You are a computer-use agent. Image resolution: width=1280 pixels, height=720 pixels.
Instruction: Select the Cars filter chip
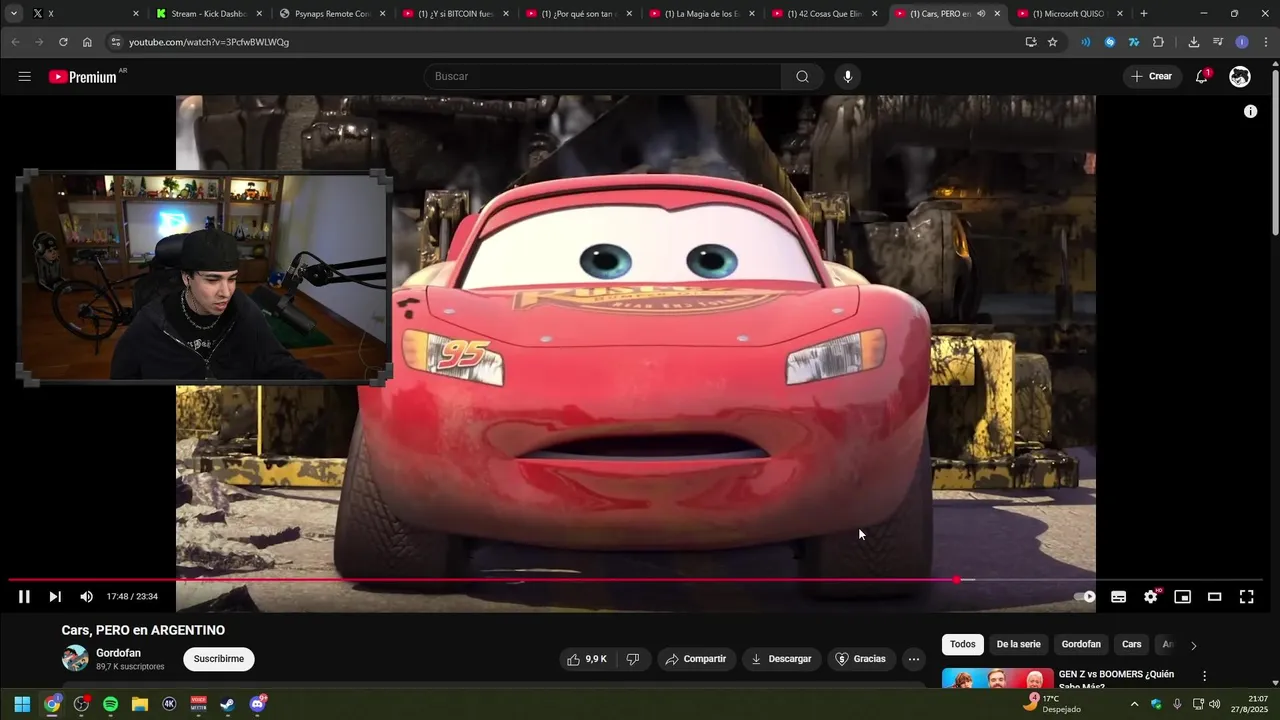click(x=1132, y=645)
